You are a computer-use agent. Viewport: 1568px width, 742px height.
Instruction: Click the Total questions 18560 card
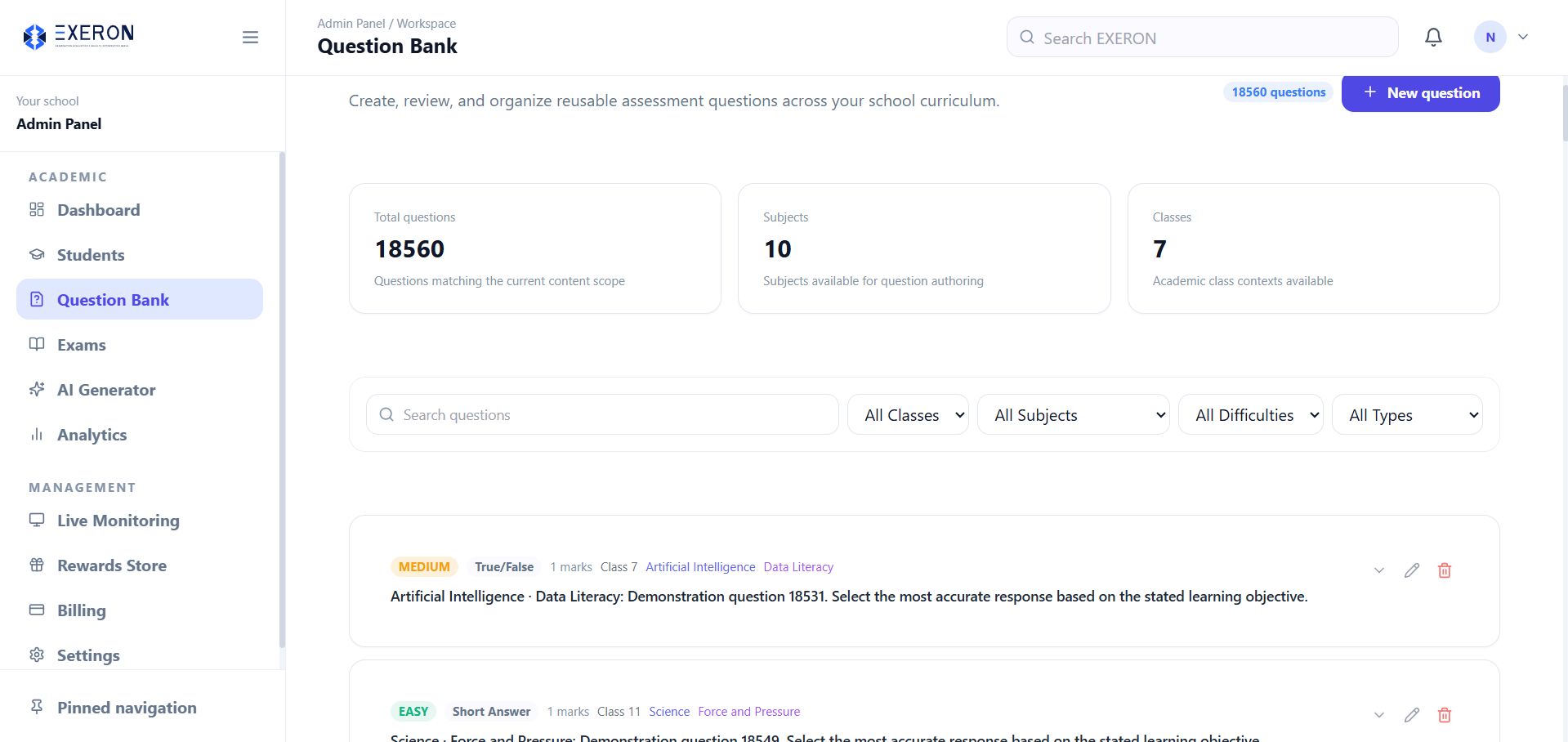pyautogui.click(x=535, y=248)
